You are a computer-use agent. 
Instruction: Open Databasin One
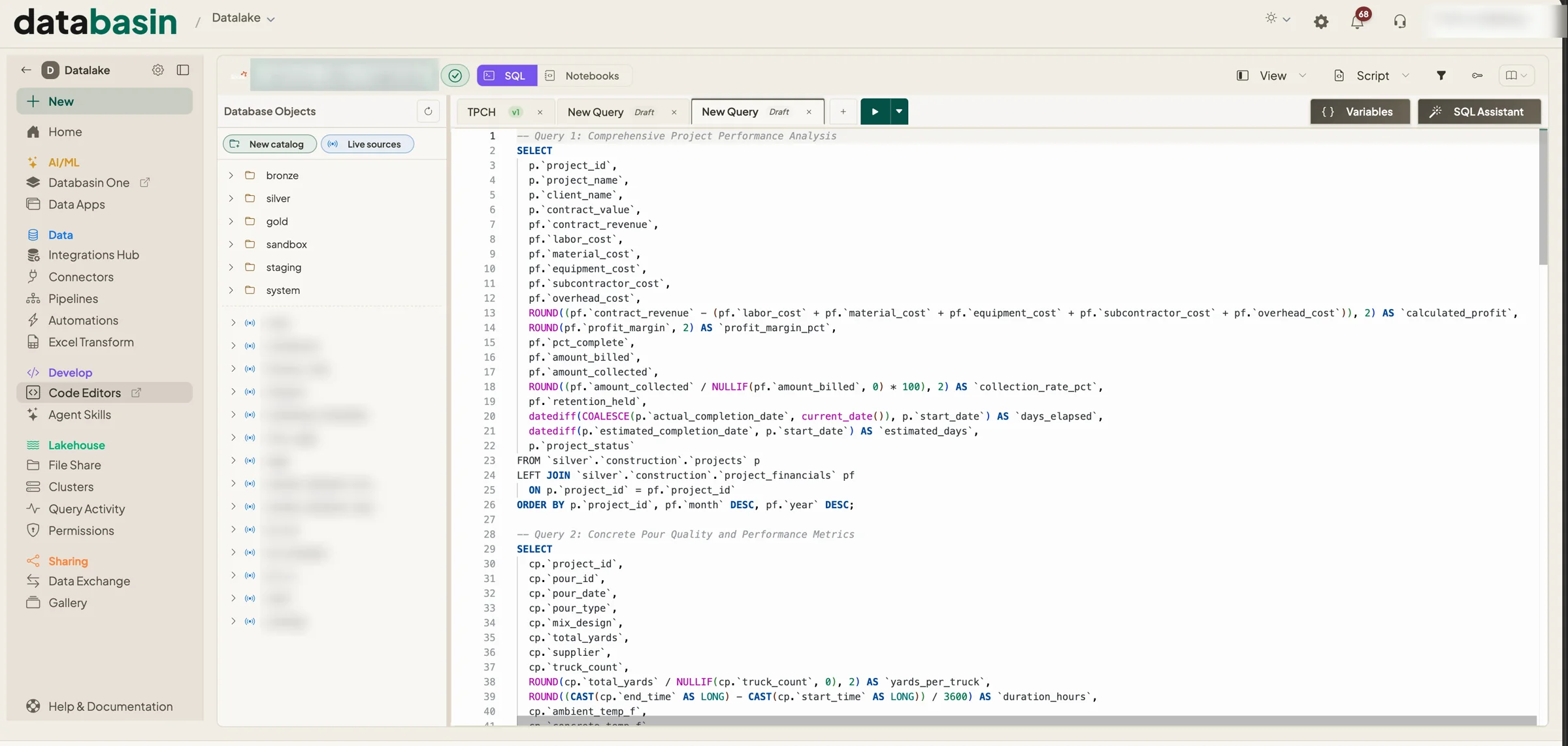tap(88, 183)
